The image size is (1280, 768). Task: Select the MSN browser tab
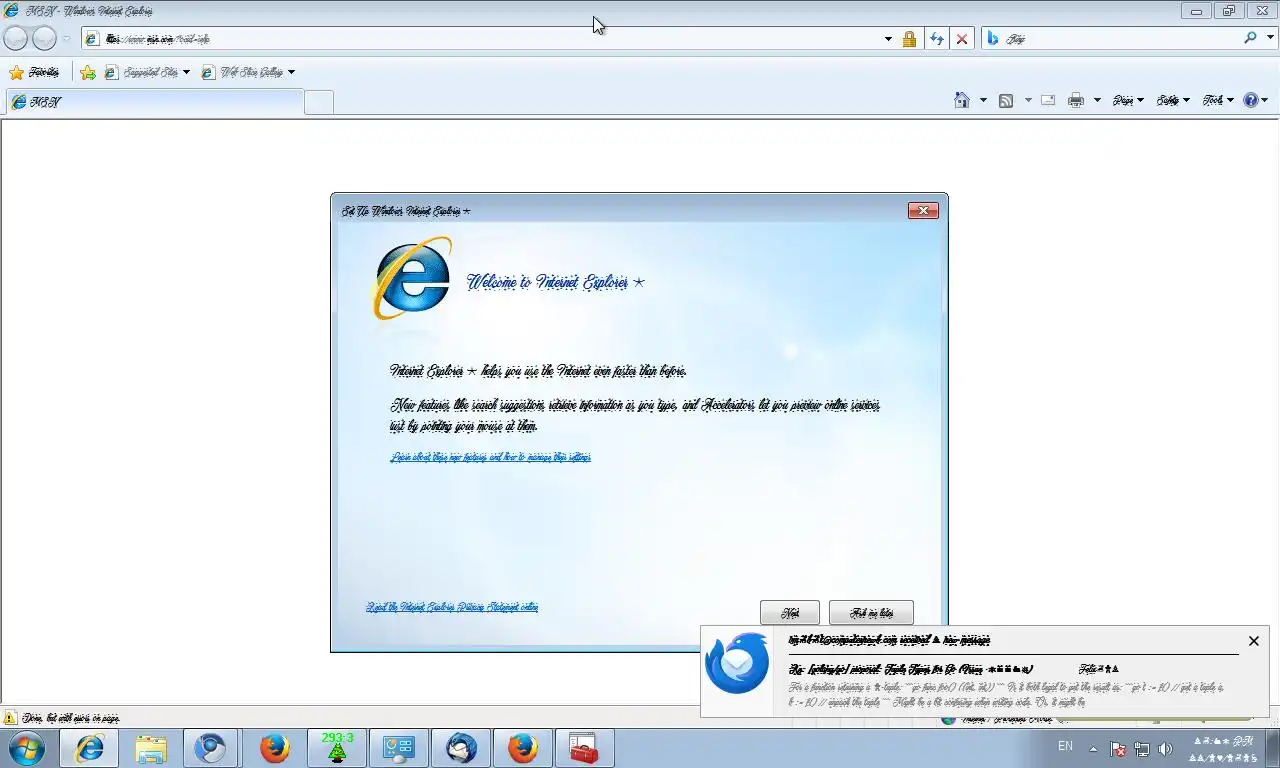(x=155, y=102)
